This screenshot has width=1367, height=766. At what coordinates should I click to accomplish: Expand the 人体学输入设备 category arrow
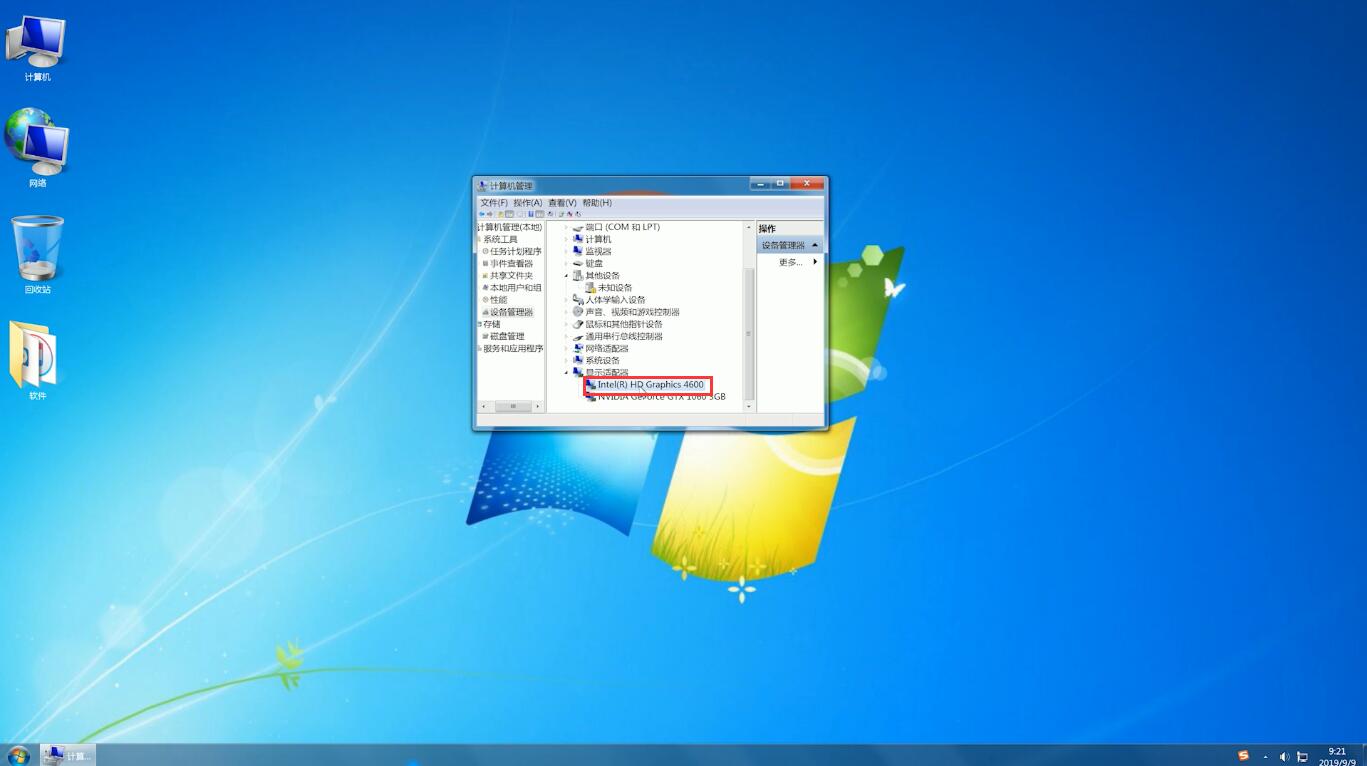pyautogui.click(x=566, y=299)
